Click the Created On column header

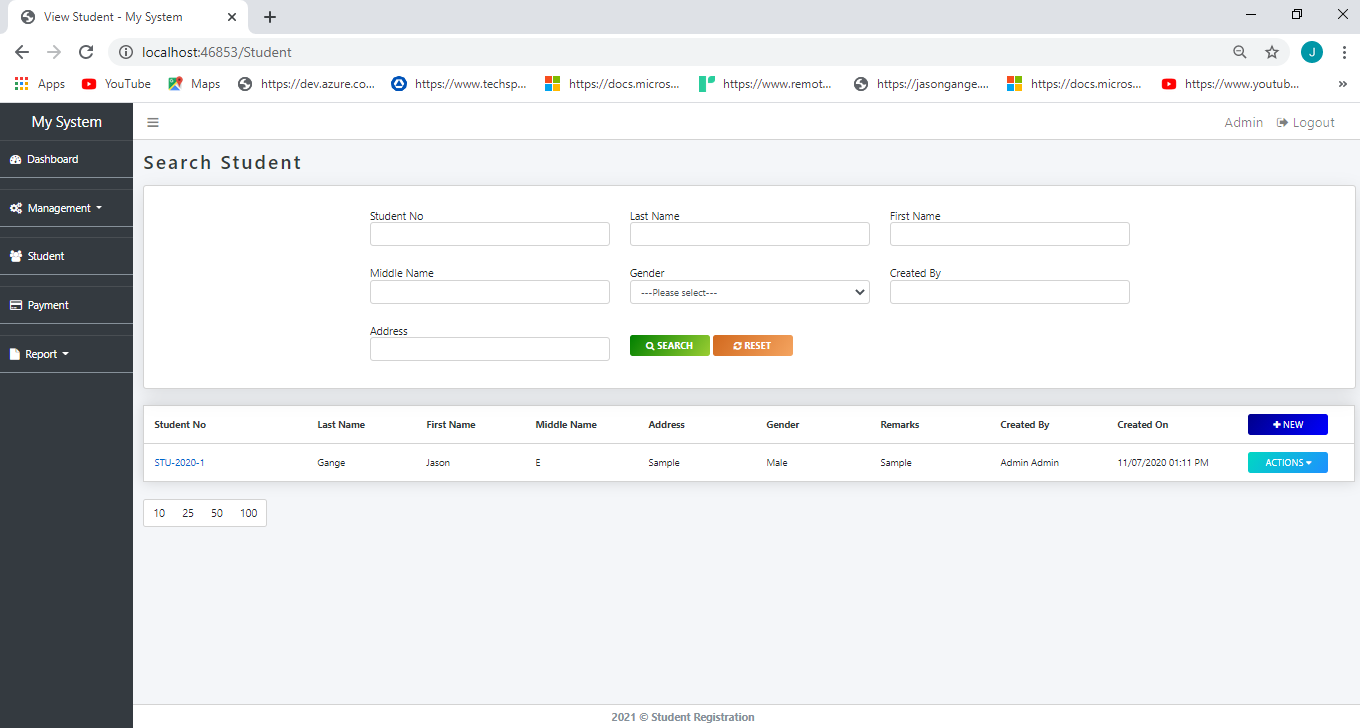[1143, 425]
